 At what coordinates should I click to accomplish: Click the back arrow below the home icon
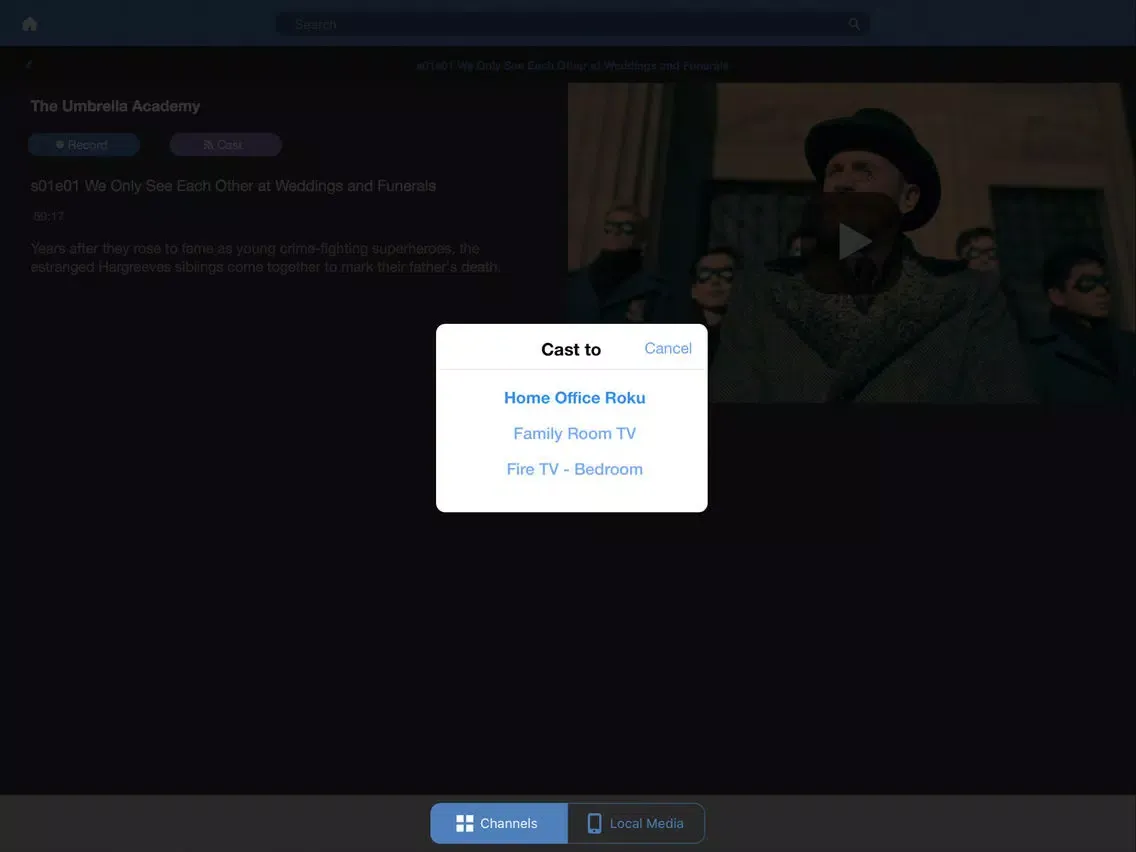point(29,64)
